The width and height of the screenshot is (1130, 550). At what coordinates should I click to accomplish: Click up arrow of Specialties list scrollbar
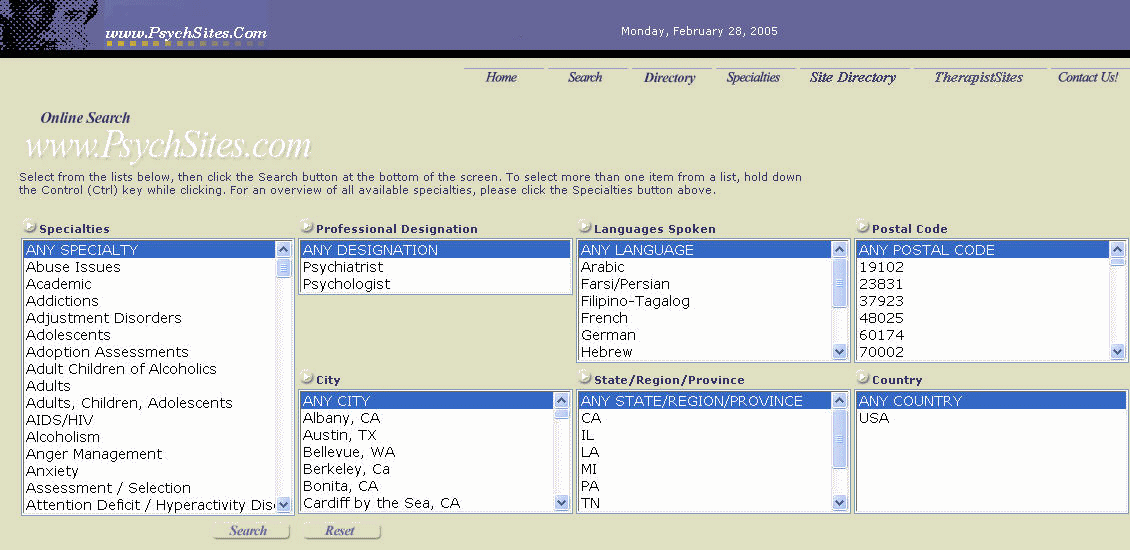click(x=283, y=249)
